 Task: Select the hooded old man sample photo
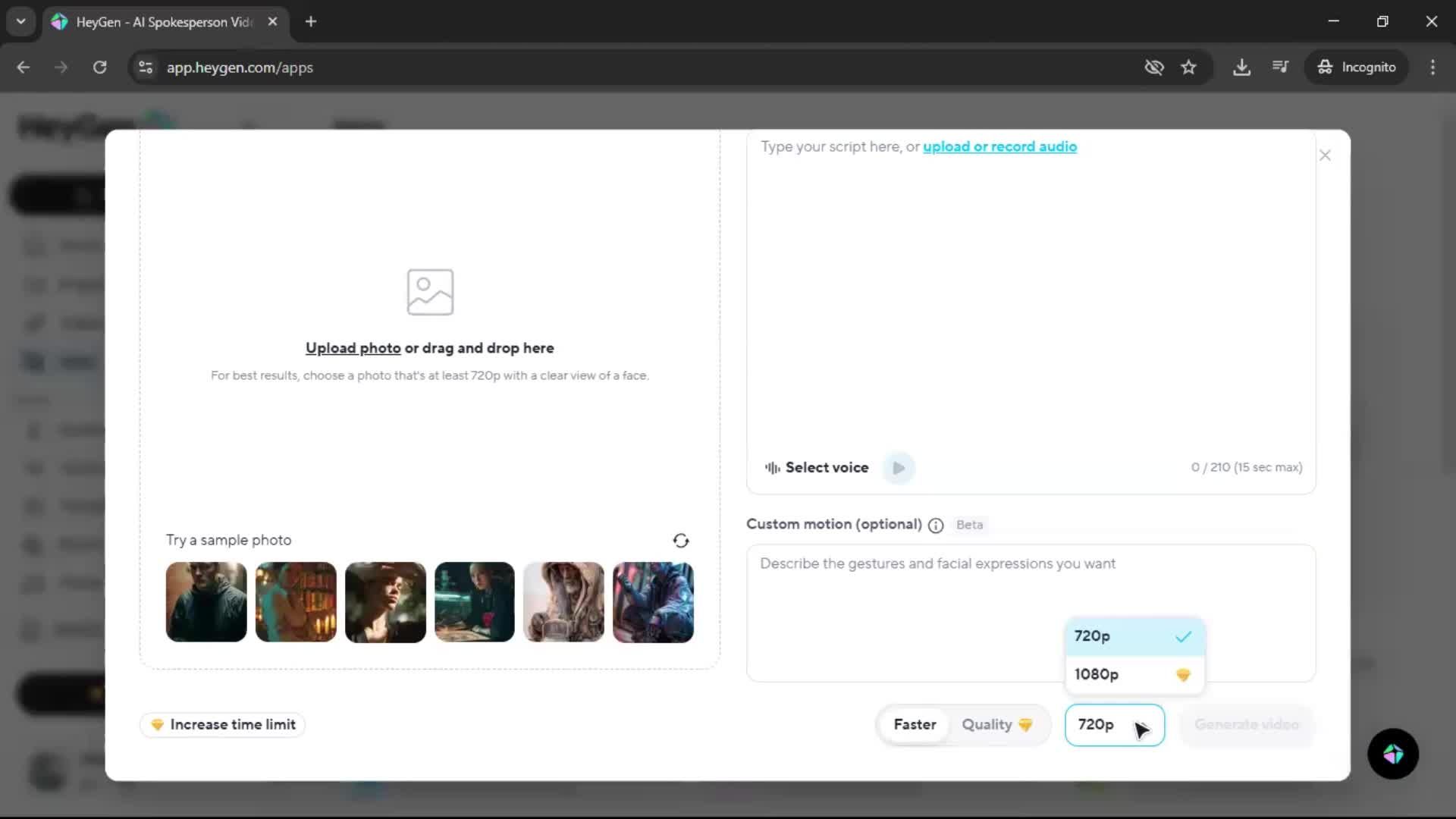tap(563, 602)
